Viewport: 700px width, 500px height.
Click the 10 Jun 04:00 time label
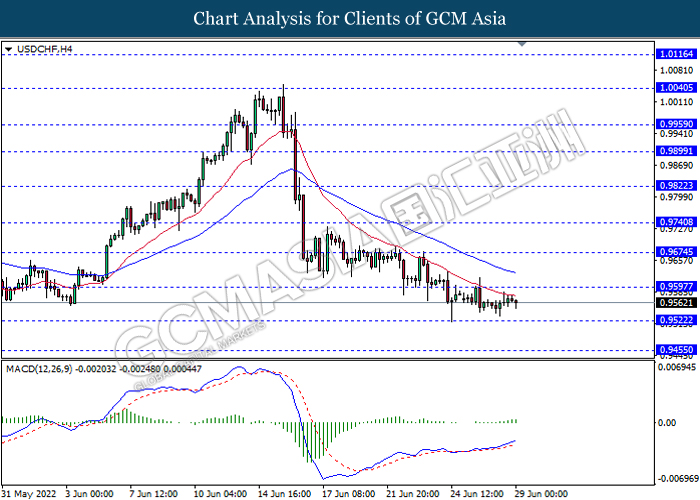click(220, 494)
